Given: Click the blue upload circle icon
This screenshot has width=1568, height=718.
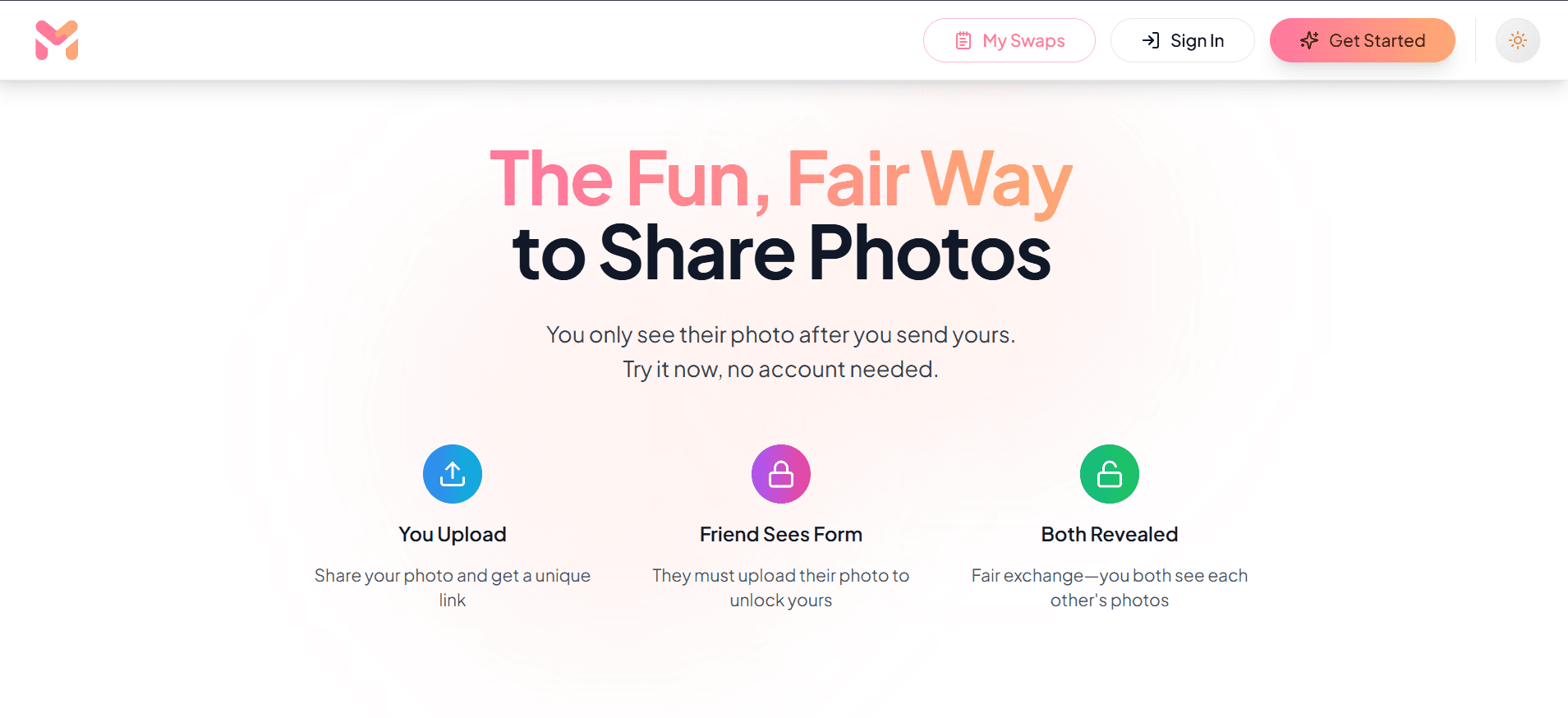Looking at the screenshot, I should pos(453,474).
